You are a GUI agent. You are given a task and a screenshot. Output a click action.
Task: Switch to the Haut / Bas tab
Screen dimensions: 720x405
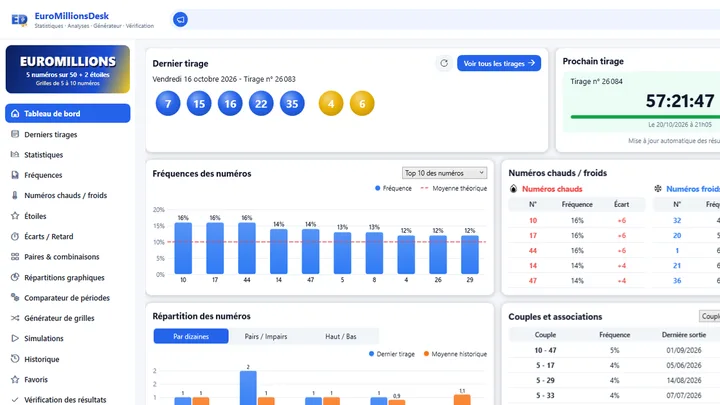click(x=341, y=336)
